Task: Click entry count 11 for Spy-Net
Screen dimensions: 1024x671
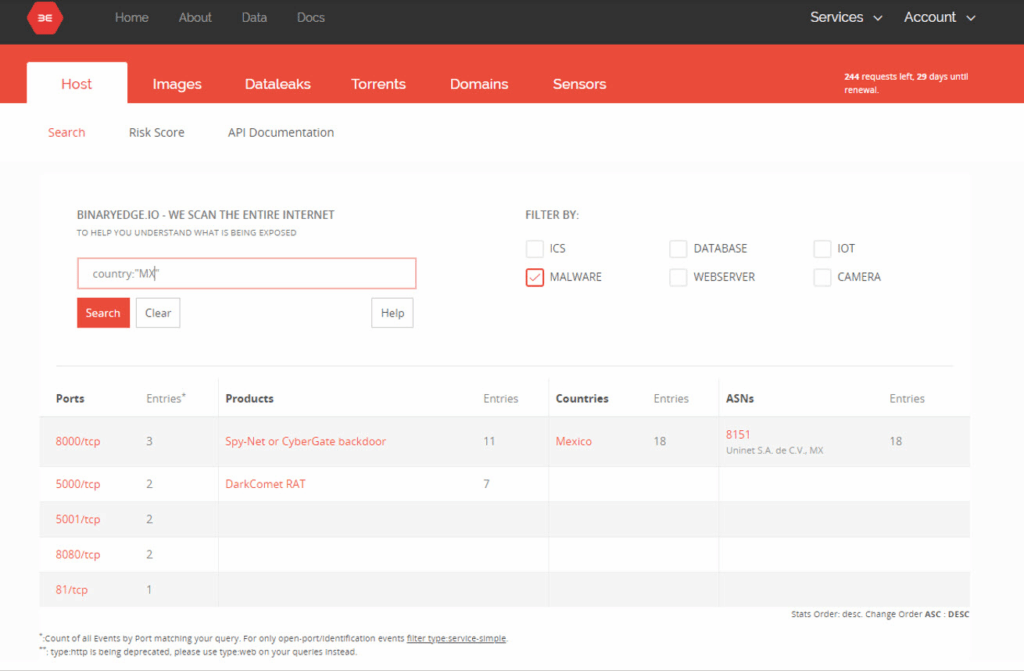Action: [x=489, y=442]
